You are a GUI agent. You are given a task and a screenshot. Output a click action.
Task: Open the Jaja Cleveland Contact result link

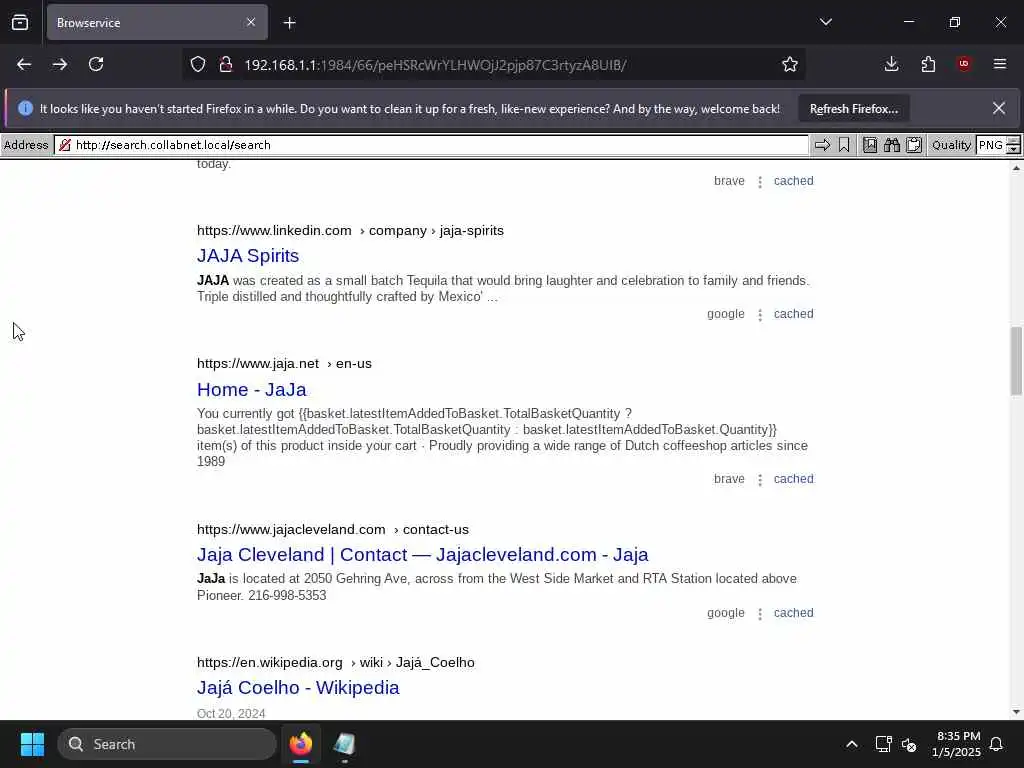click(423, 554)
